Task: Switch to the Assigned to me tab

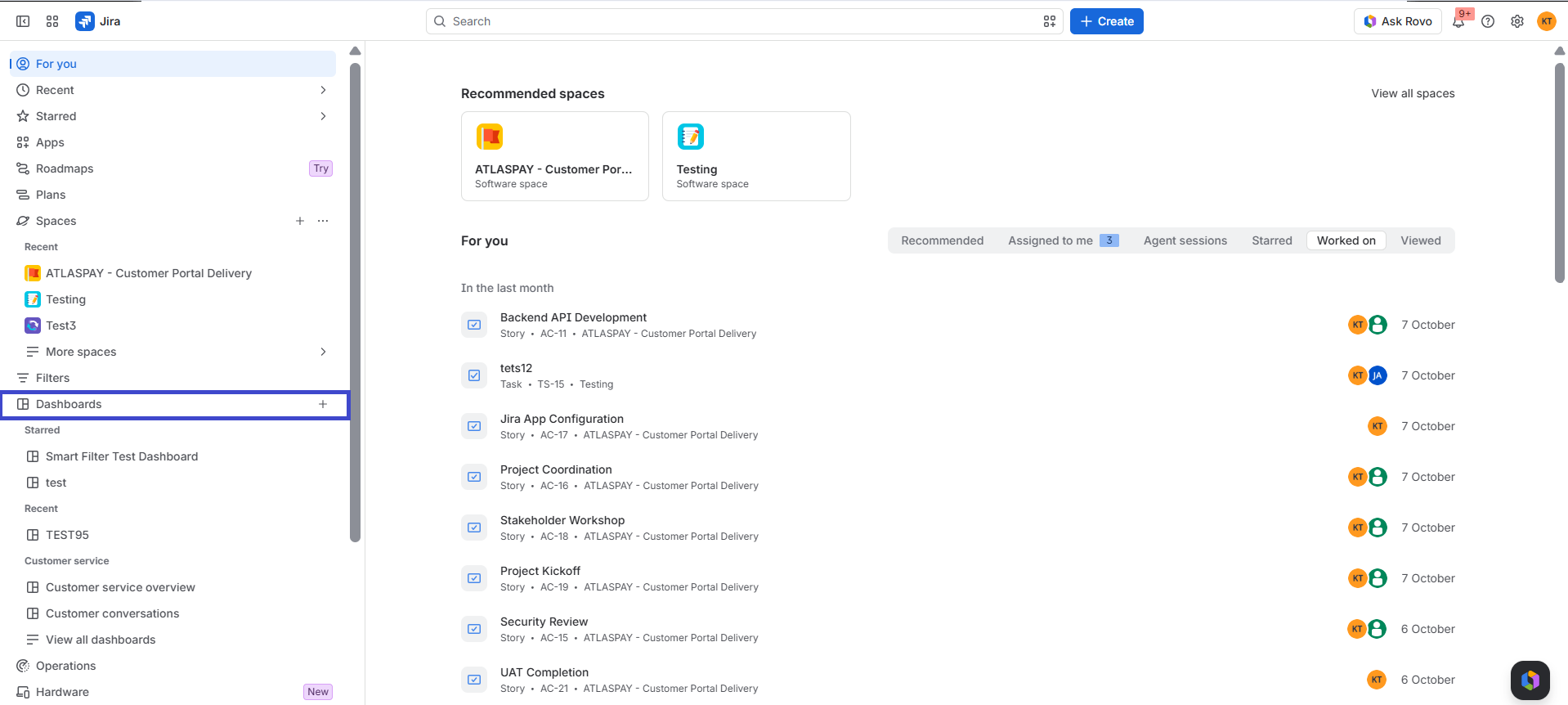Action: [1063, 240]
